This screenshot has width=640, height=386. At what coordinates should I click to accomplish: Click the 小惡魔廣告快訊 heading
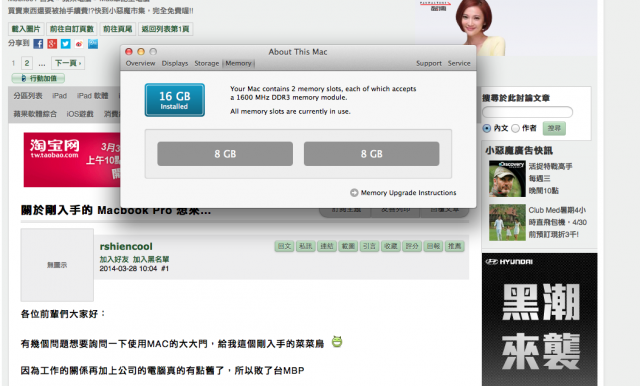click(x=519, y=151)
